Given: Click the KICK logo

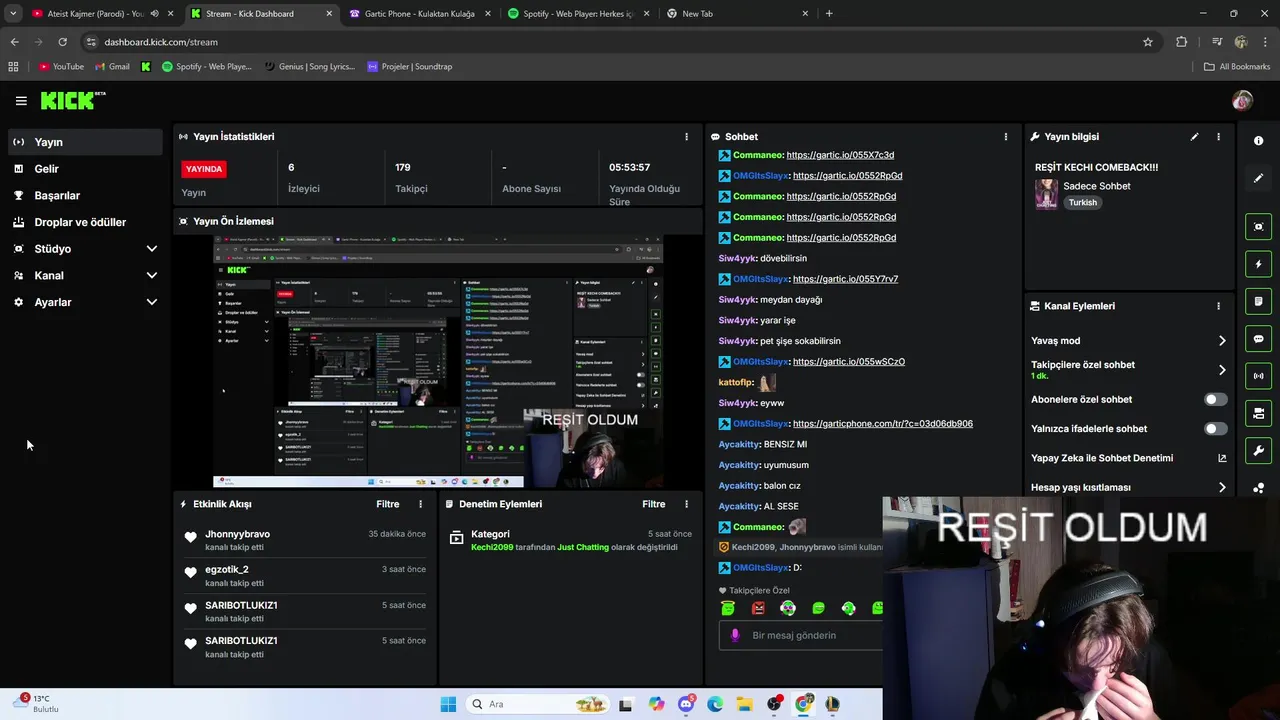Looking at the screenshot, I should click(x=72, y=100).
